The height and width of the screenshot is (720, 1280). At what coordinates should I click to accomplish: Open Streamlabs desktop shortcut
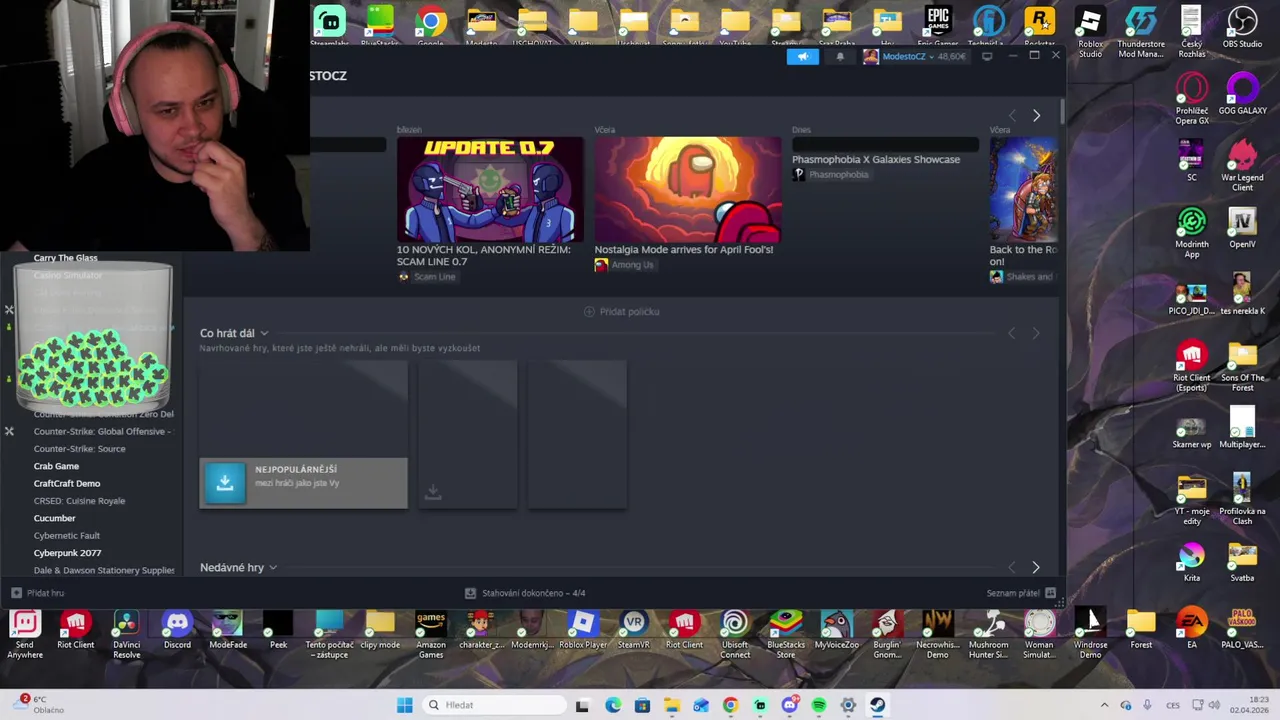[x=329, y=26]
